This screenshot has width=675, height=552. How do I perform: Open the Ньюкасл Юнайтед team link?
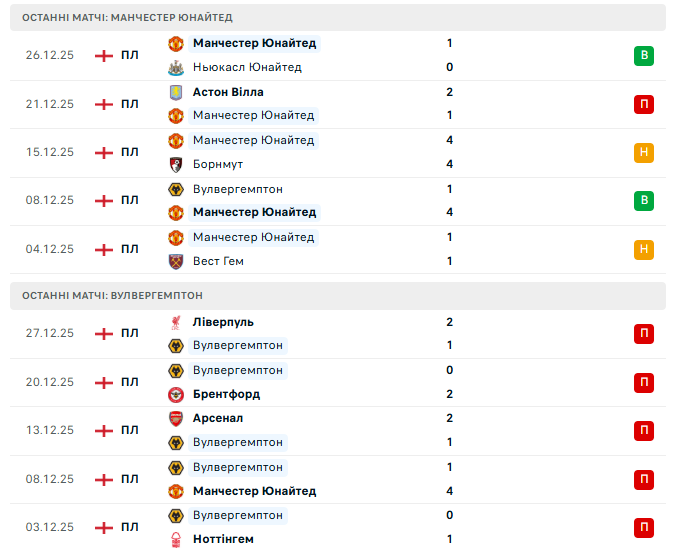[247, 68]
